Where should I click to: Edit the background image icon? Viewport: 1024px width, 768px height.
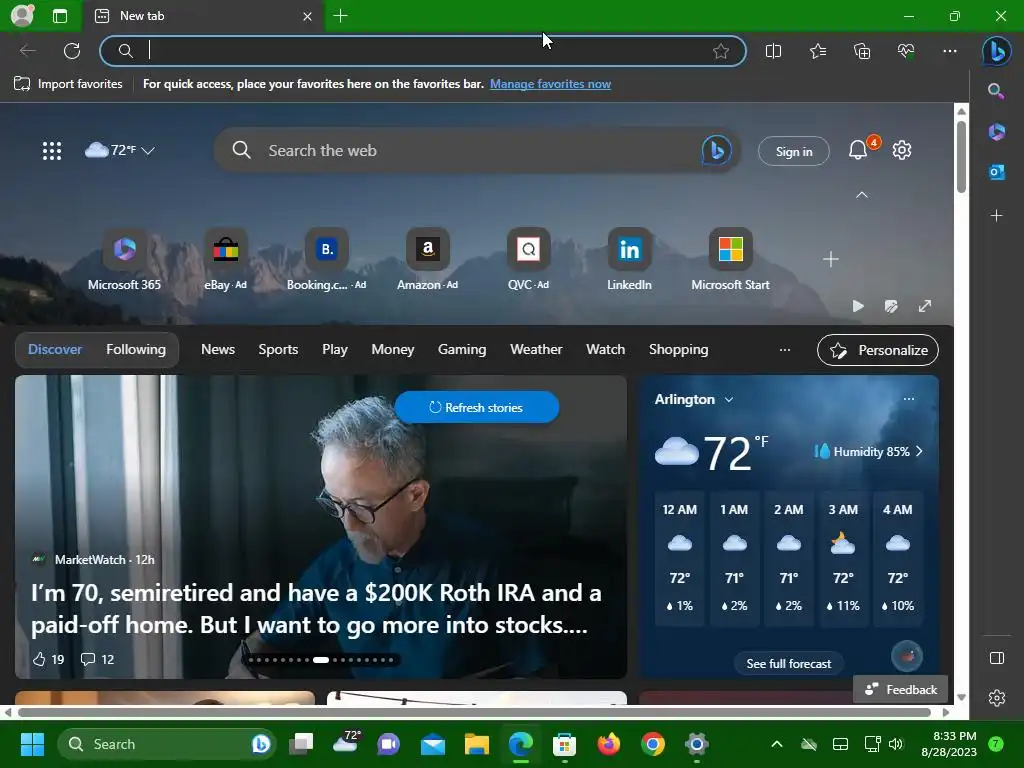tap(891, 306)
